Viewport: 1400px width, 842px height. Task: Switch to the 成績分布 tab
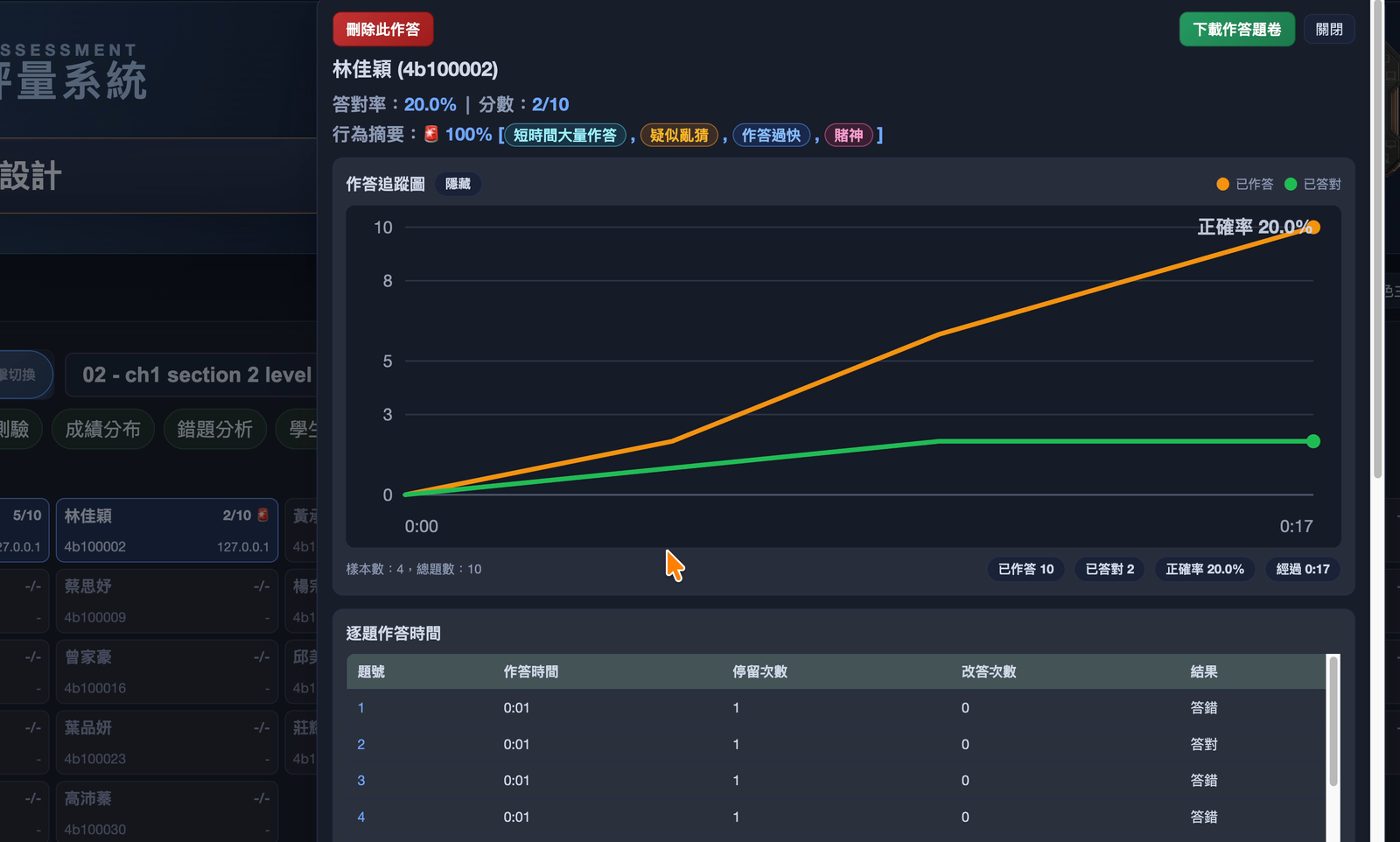[x=103, y=429]
